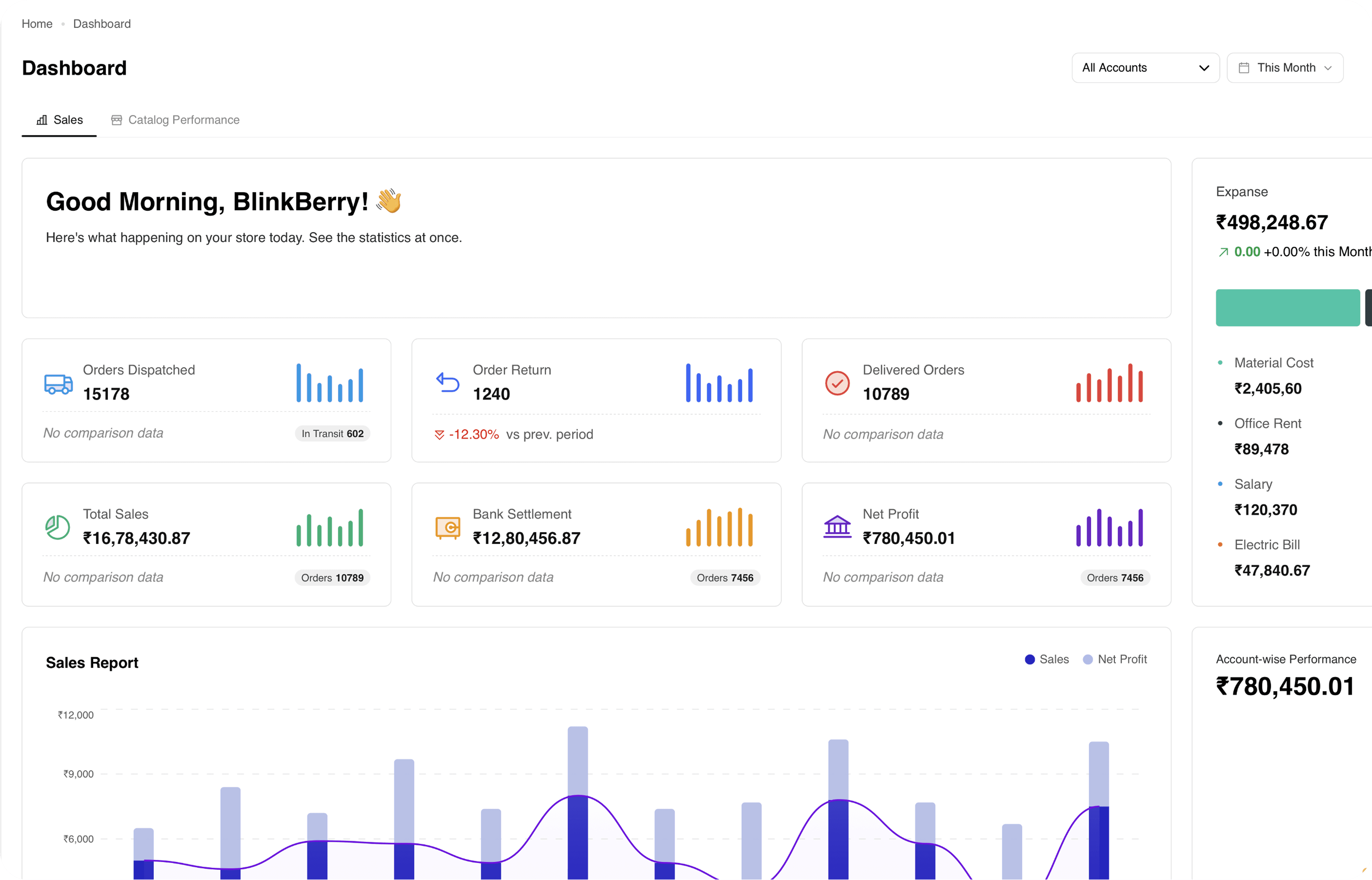The height and width of the screenshot is (880, 1372).
Task: Click the Bank Settlement amount ₹12,80,456.87
Action: coord(526,538)
